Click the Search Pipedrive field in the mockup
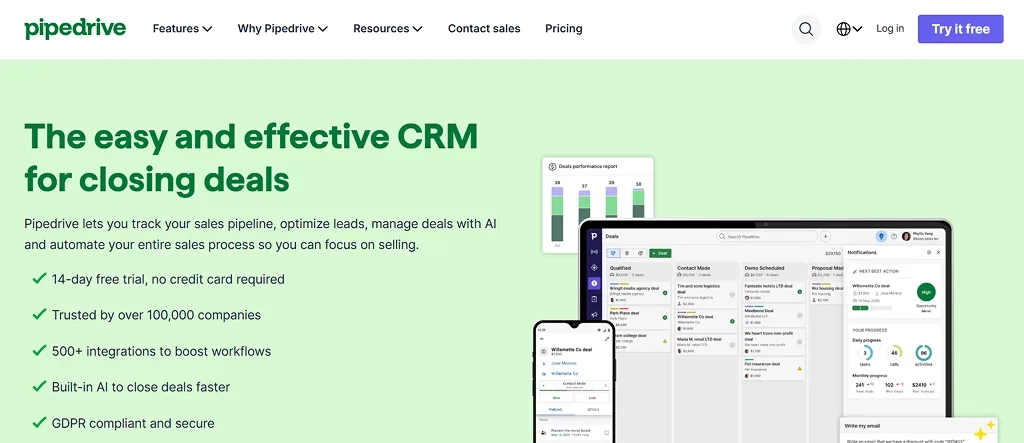This screenshot has height=443, width=1024. point(767,237)
